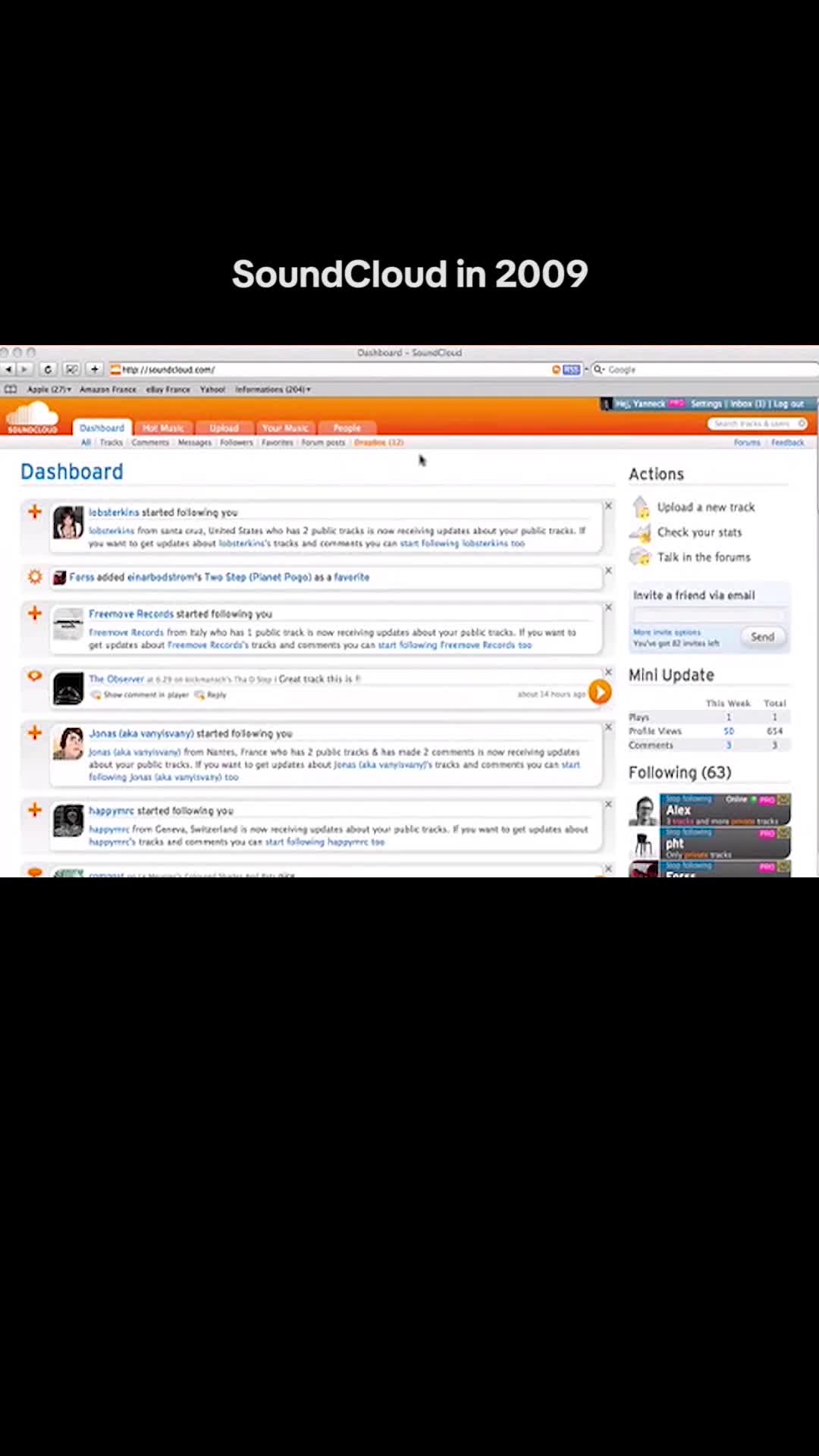Image resolution: width=819 pixels, height=1456 pixels.
Task: Filter dashboard by Messages
Action: 195,442
